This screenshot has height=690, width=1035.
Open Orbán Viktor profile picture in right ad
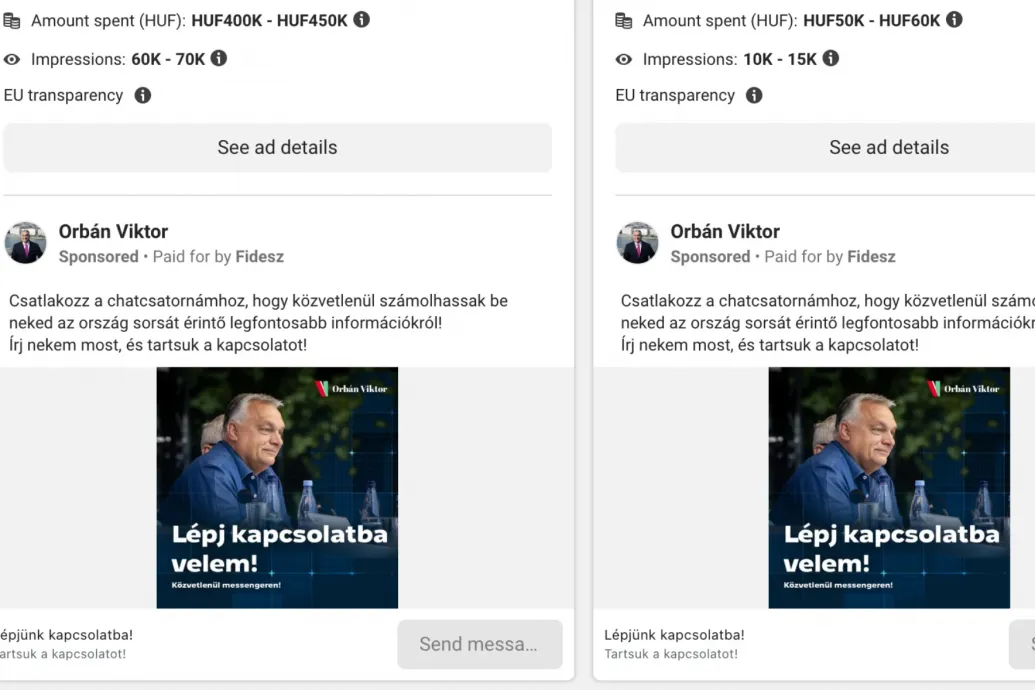[x=637, y=242]
